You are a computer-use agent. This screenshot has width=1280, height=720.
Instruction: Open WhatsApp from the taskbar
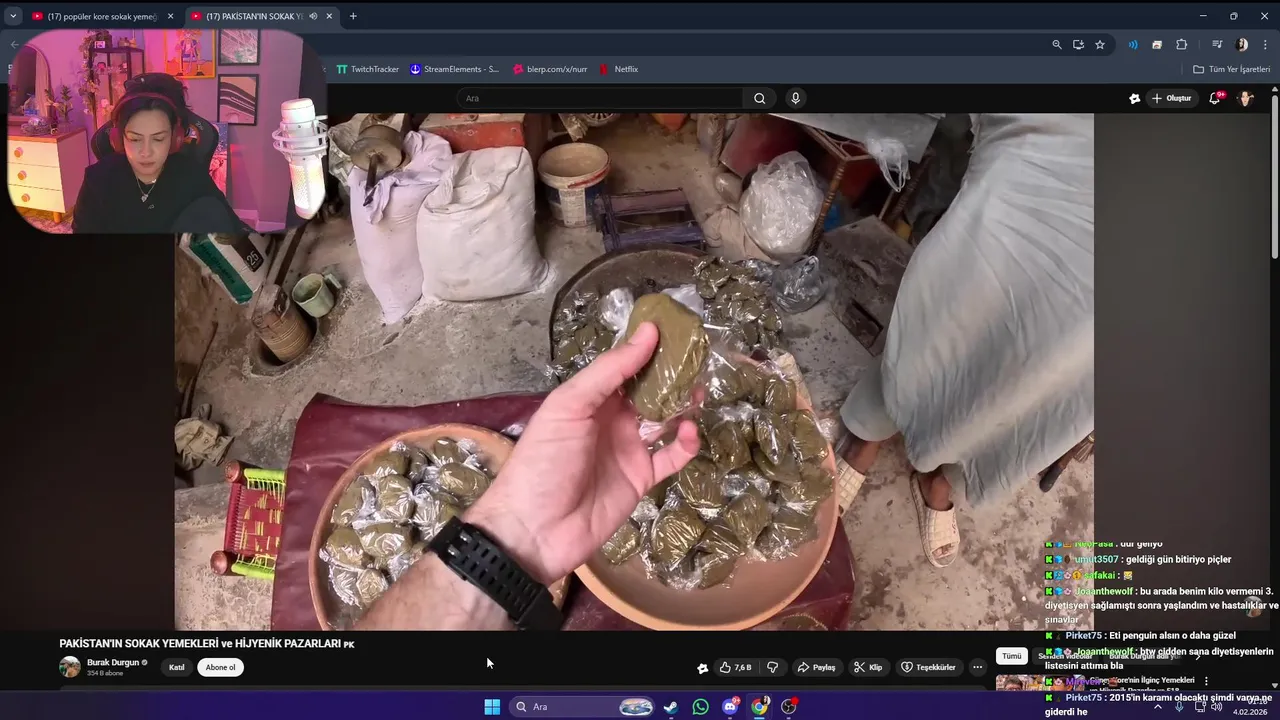point(701,707)
